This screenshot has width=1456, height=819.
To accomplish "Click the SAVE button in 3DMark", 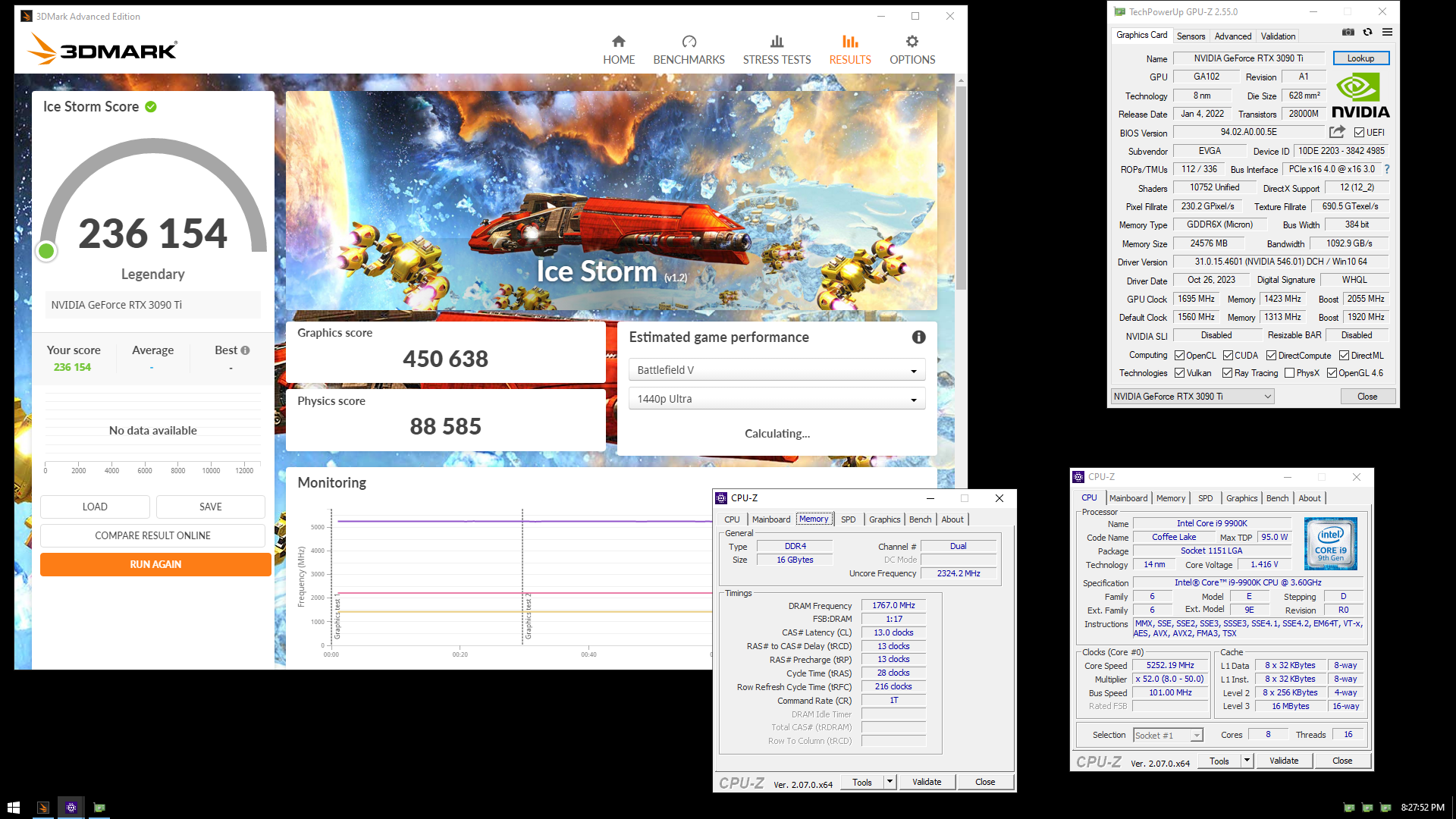I will (x=211, y=507).
